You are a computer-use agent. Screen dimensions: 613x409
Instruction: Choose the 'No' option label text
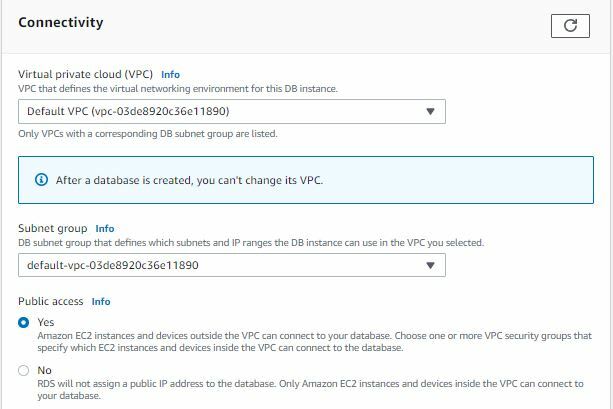(x=45, y=370)
